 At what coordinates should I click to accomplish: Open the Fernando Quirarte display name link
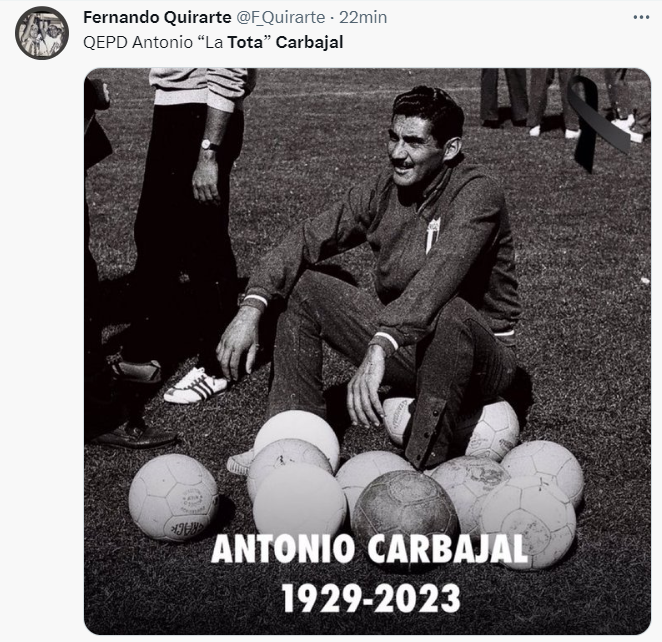coord(157,17)
